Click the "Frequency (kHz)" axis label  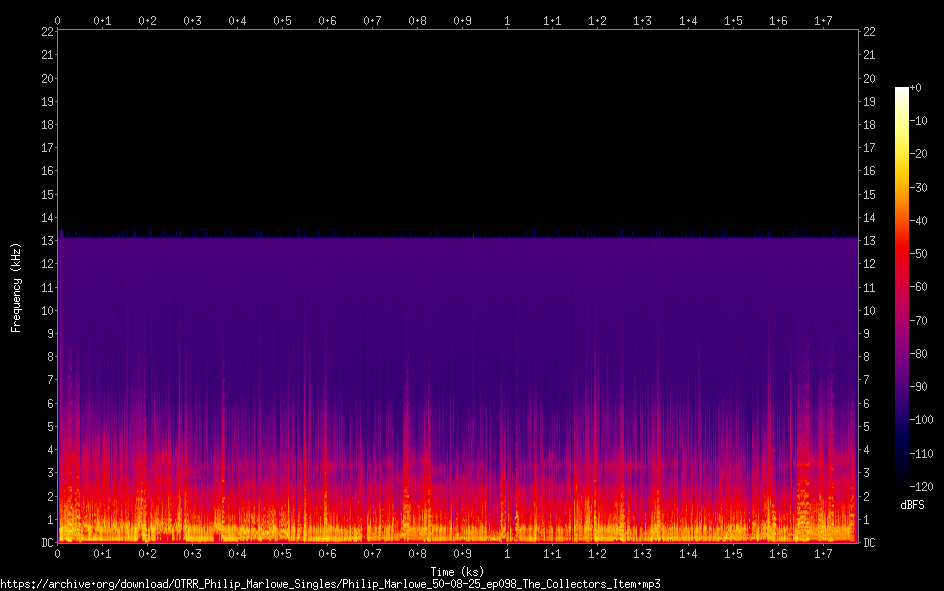(x=16, y=287)
